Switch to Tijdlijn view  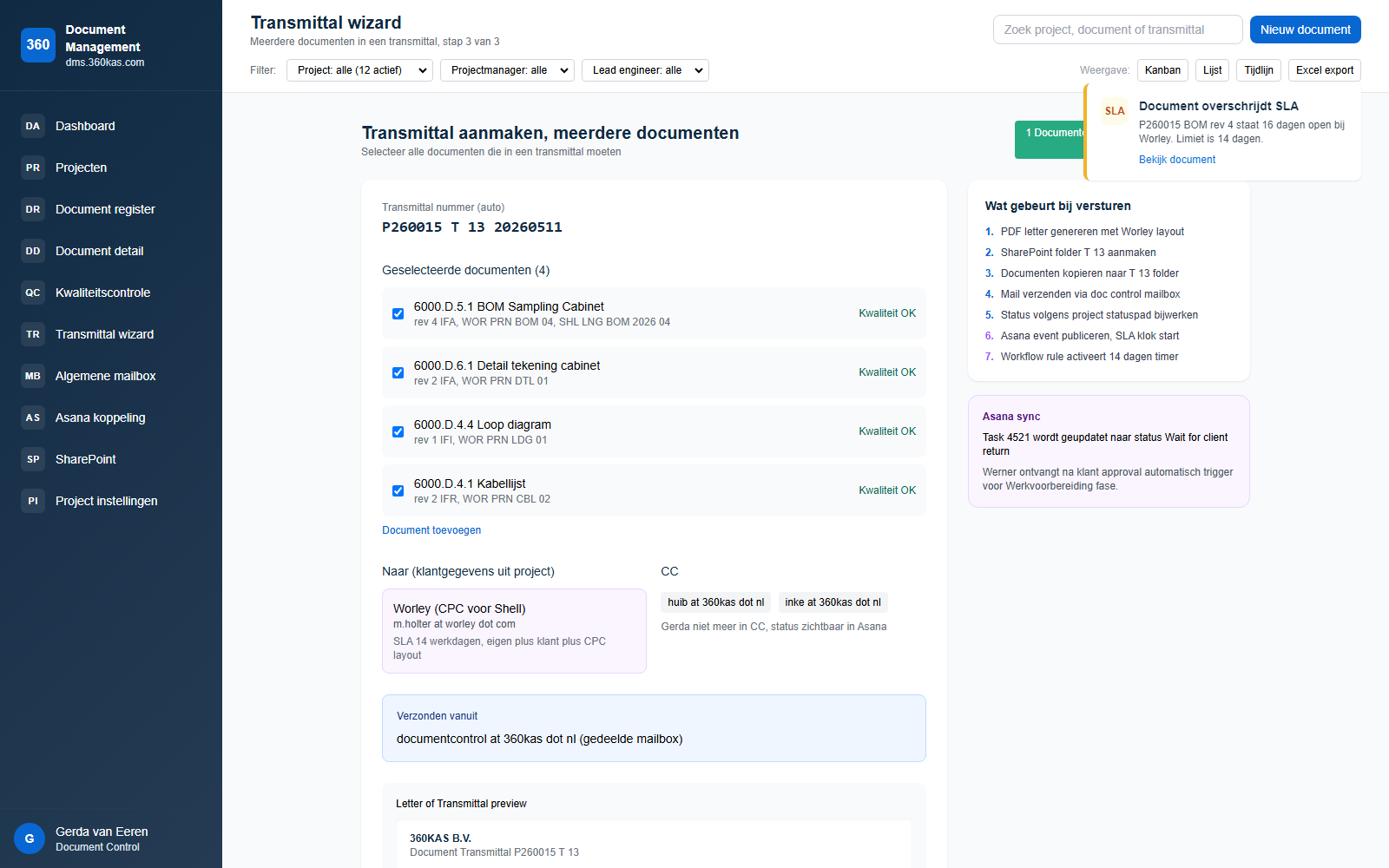tap(1259, 70)
